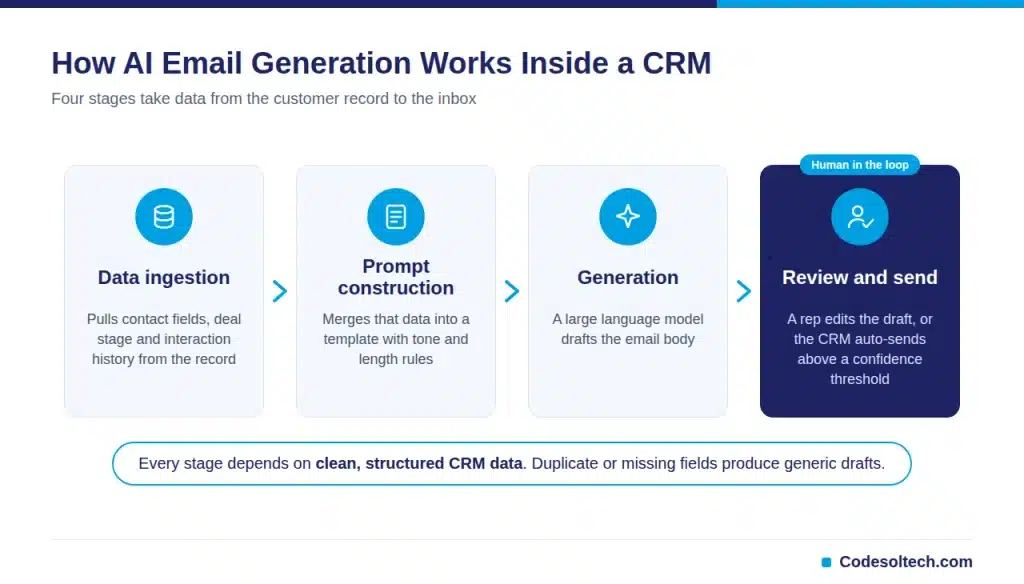Click the document icon above Prompt construction
This screenshot has width=1024, height=584.
pos(396,217)
